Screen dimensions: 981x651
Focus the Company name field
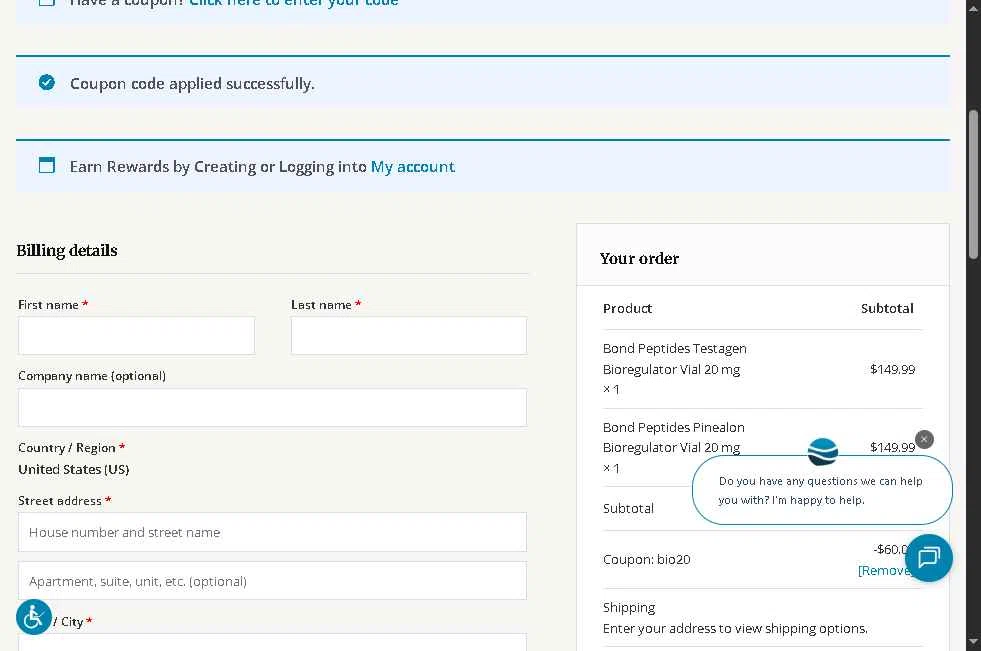(x=272, y=408)
